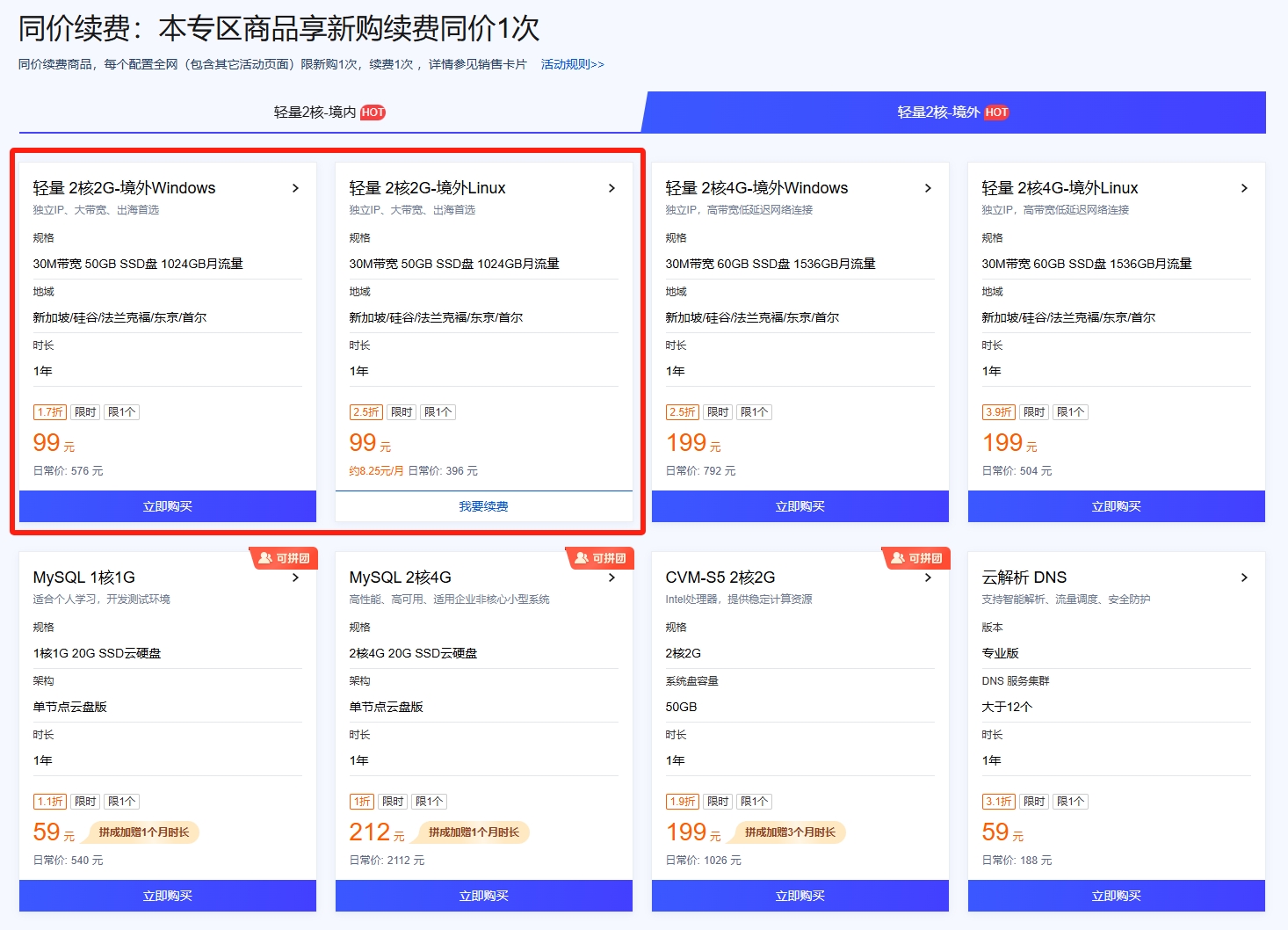Viewport: 1288px width, 930px height.
Task: Click 1.7折 discount tag on 2核2G Windows
Action: 50,412
